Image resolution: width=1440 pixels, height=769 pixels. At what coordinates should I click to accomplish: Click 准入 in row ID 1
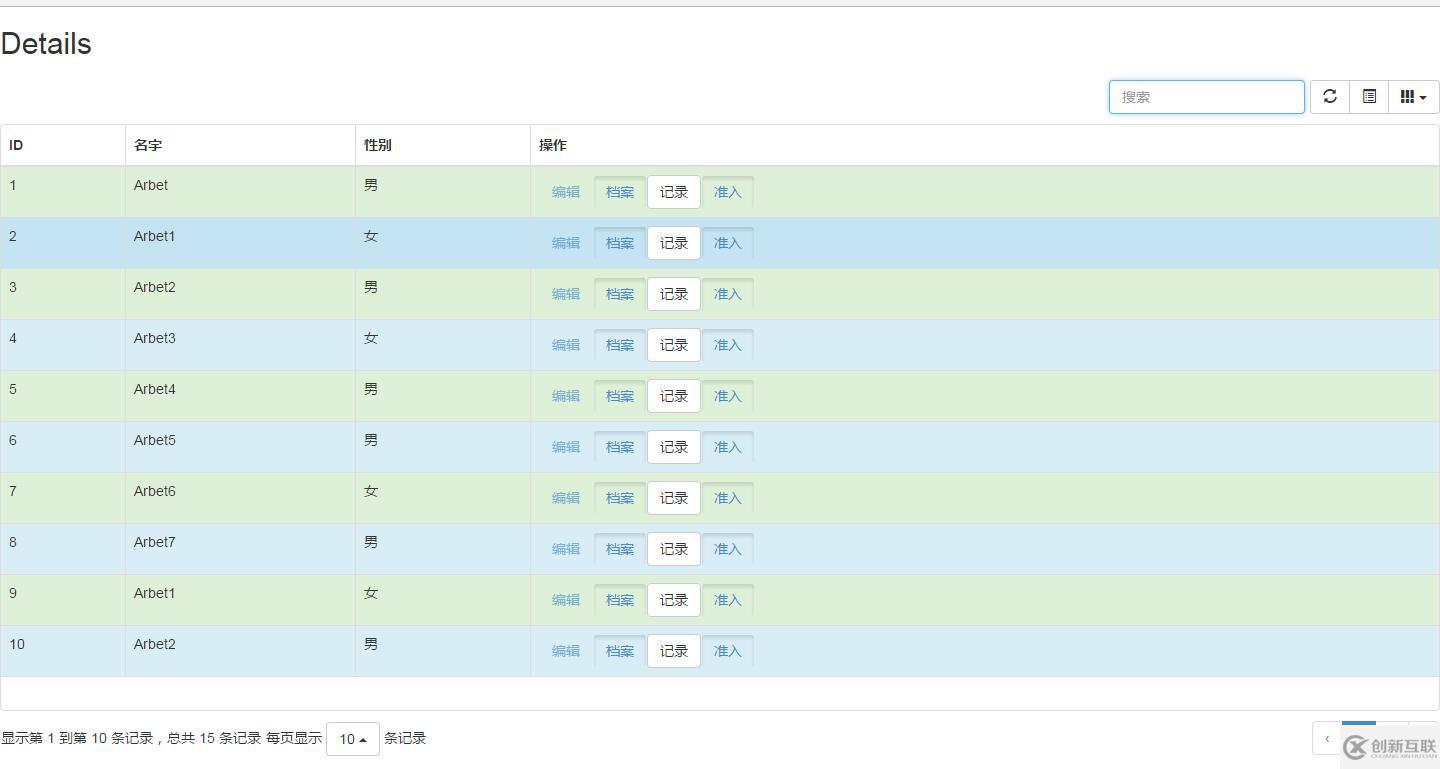pos(728,192)
